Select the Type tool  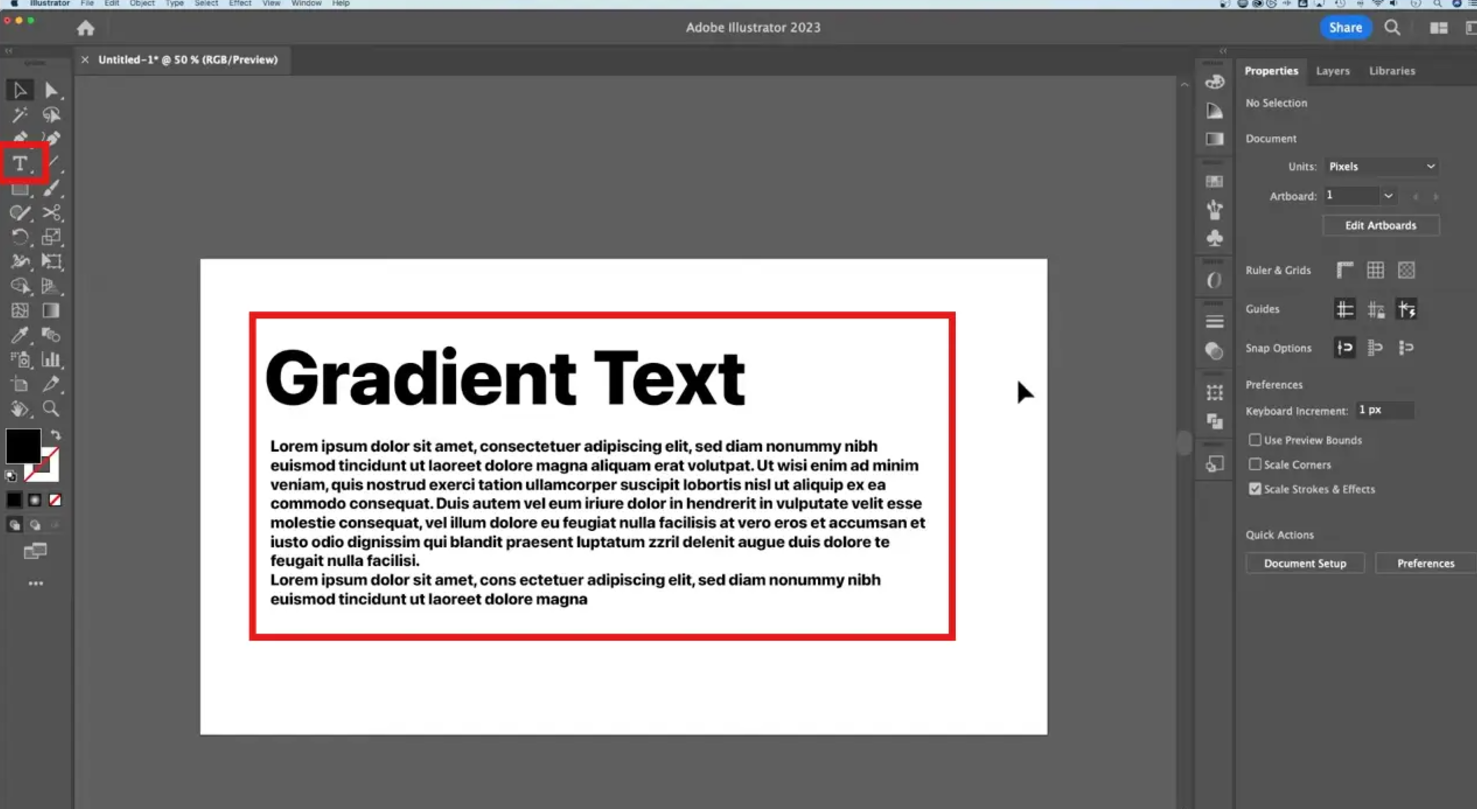point(18,162)
